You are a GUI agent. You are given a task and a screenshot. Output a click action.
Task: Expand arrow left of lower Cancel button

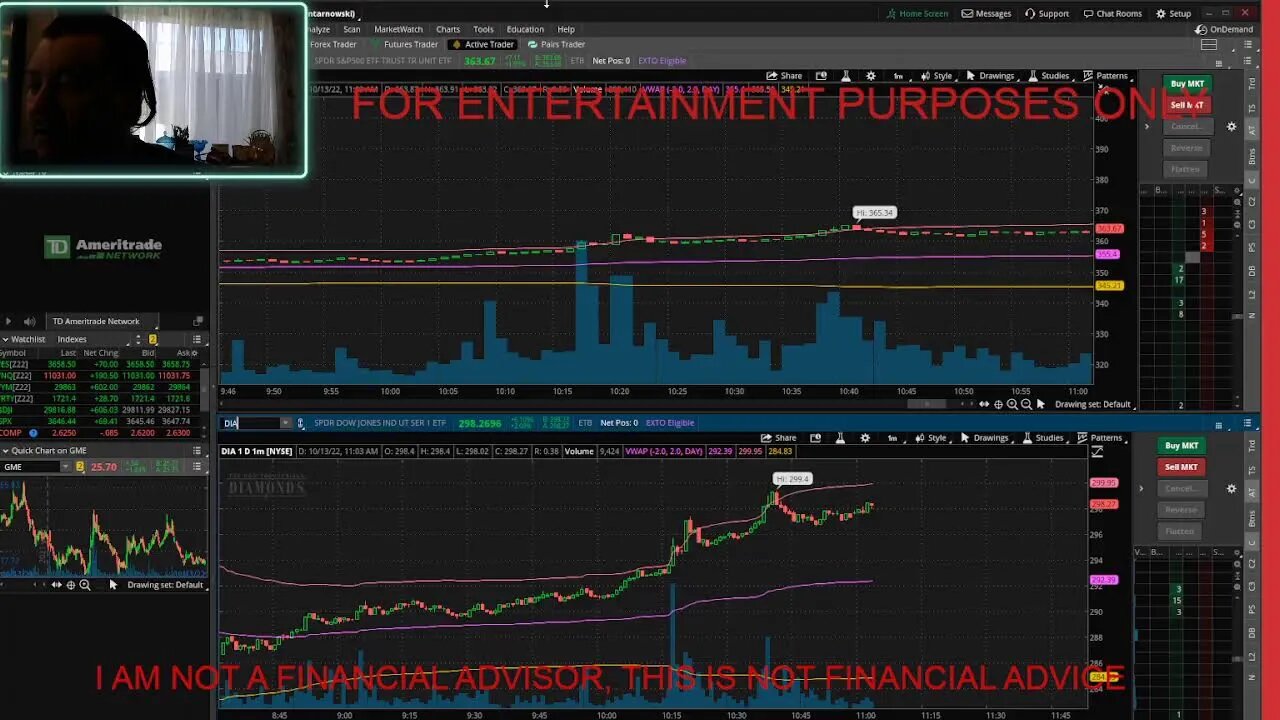click(1141, 489)
